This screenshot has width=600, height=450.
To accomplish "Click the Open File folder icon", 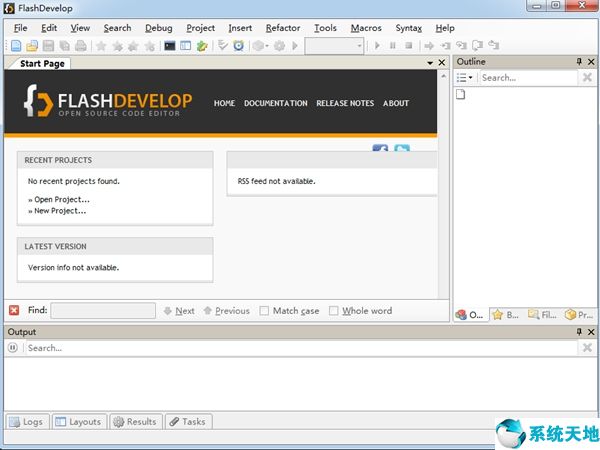I will (32, 46).
